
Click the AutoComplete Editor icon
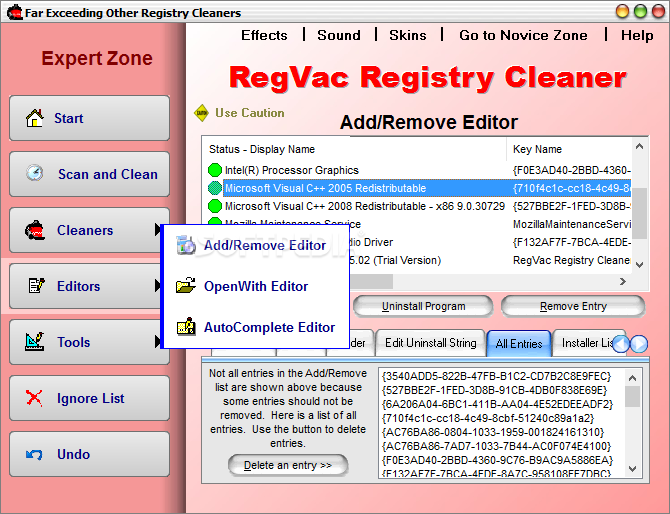(x=186, y=326)
